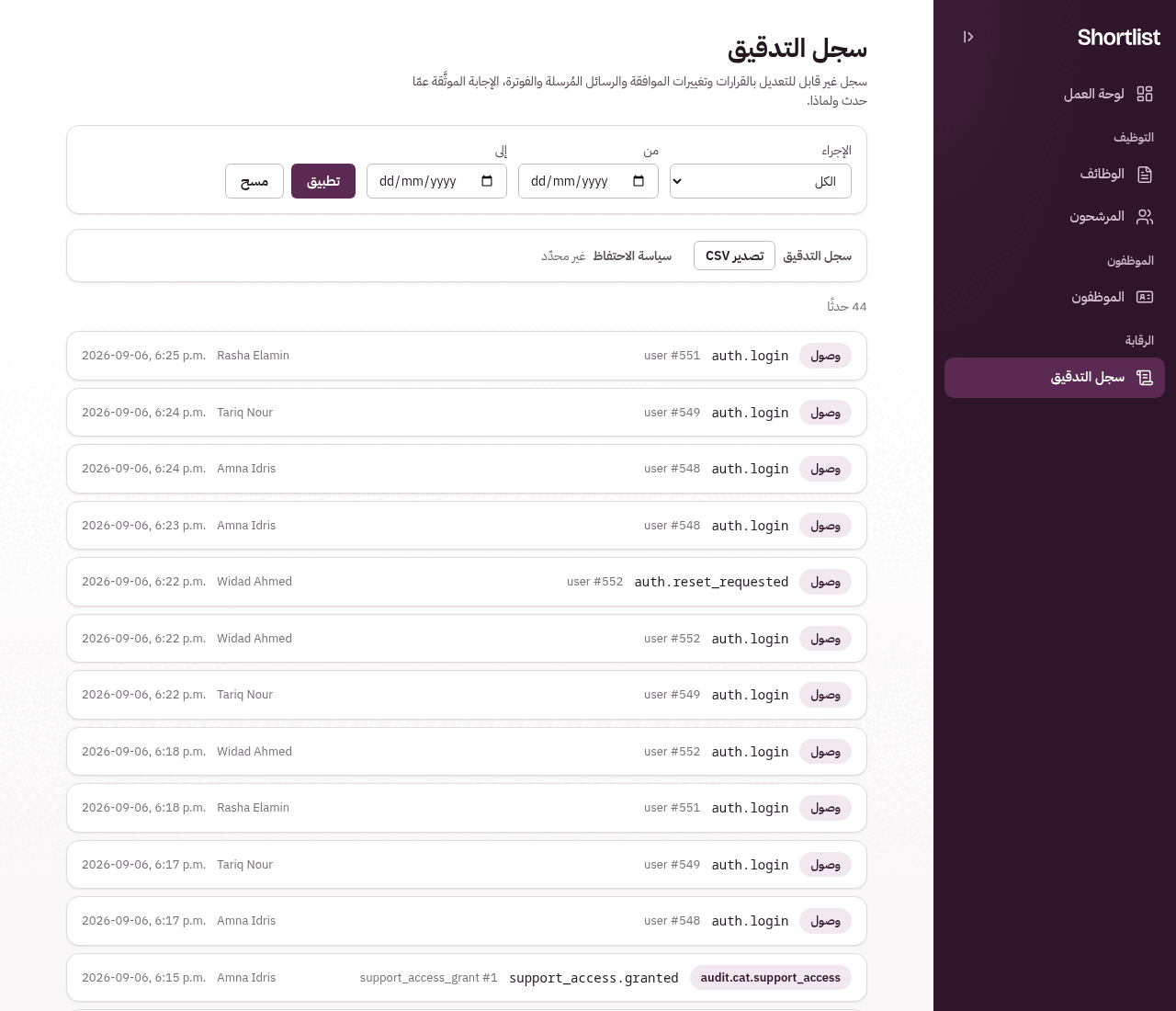
Task: Click the غير محدّد retention policy value
Action: pyautogui.click(x=563, y=256)
